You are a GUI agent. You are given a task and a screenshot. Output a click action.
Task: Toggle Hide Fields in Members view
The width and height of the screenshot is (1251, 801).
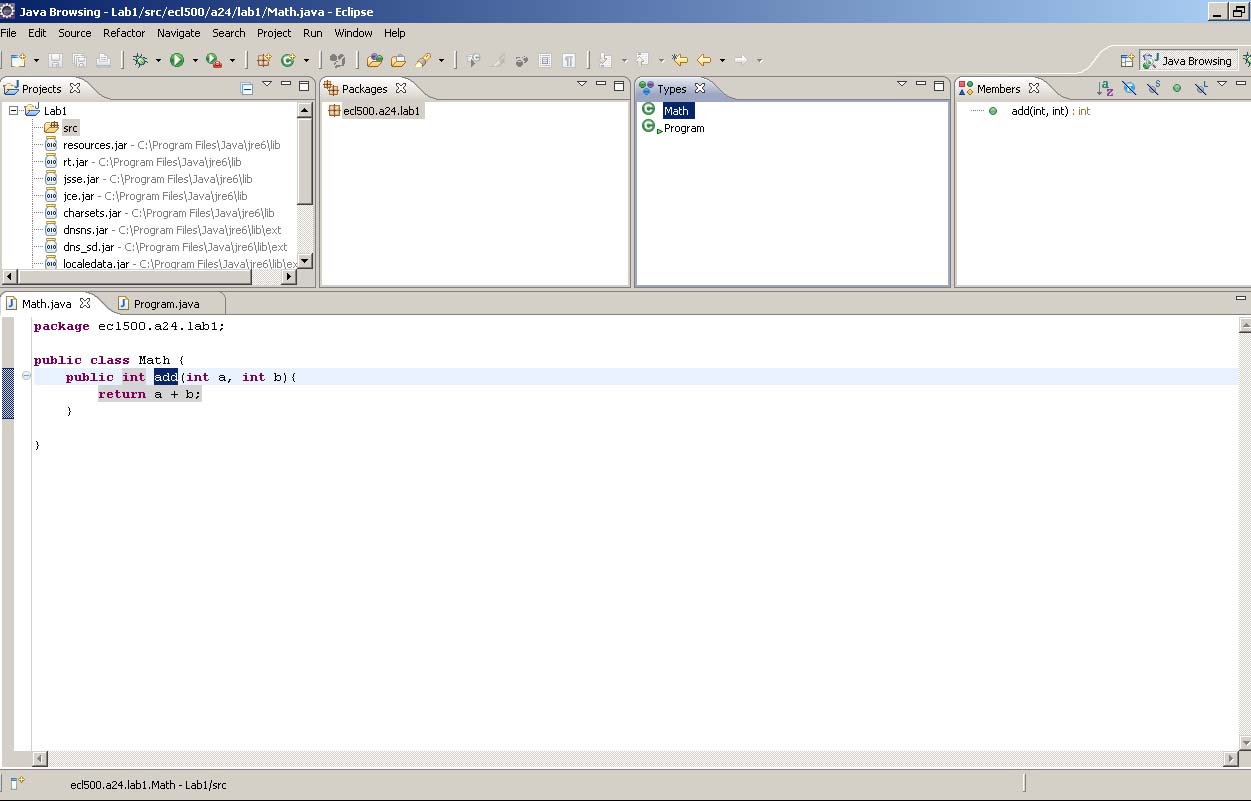[1129, 88]
